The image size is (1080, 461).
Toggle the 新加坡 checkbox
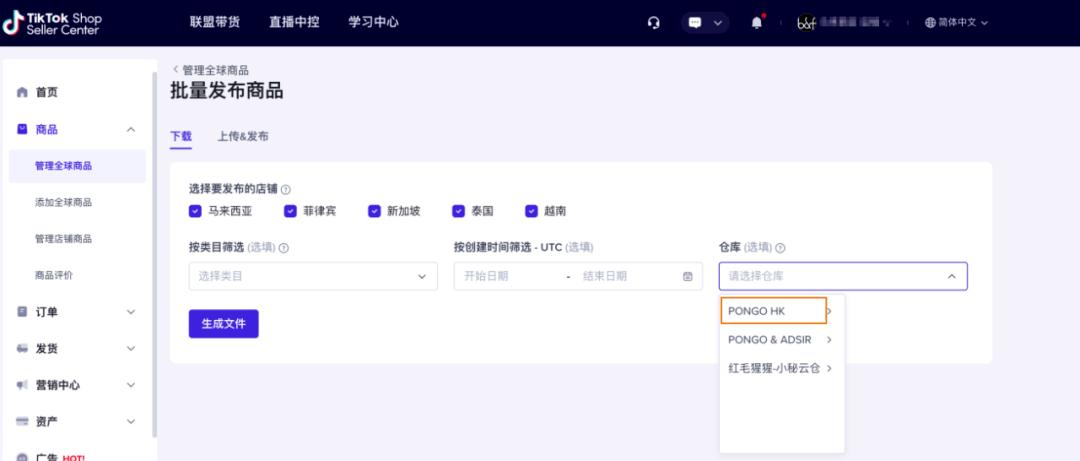click(x=374, y=212)
